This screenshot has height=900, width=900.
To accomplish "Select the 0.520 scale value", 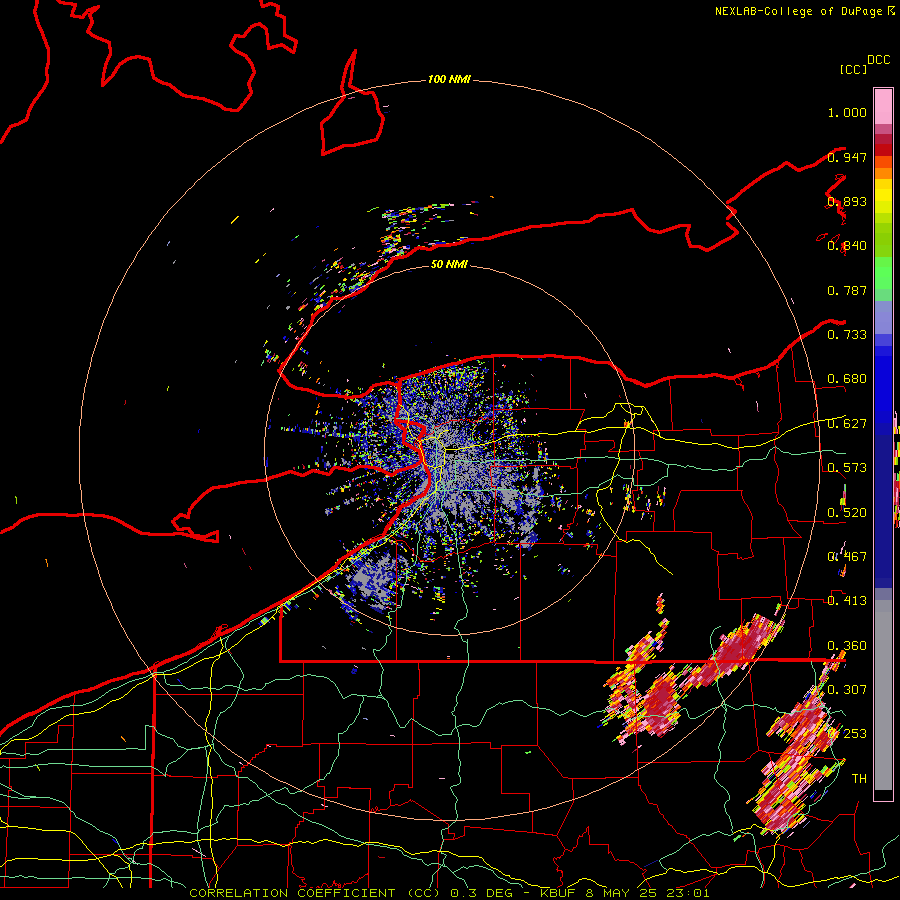I will [847, 513].
